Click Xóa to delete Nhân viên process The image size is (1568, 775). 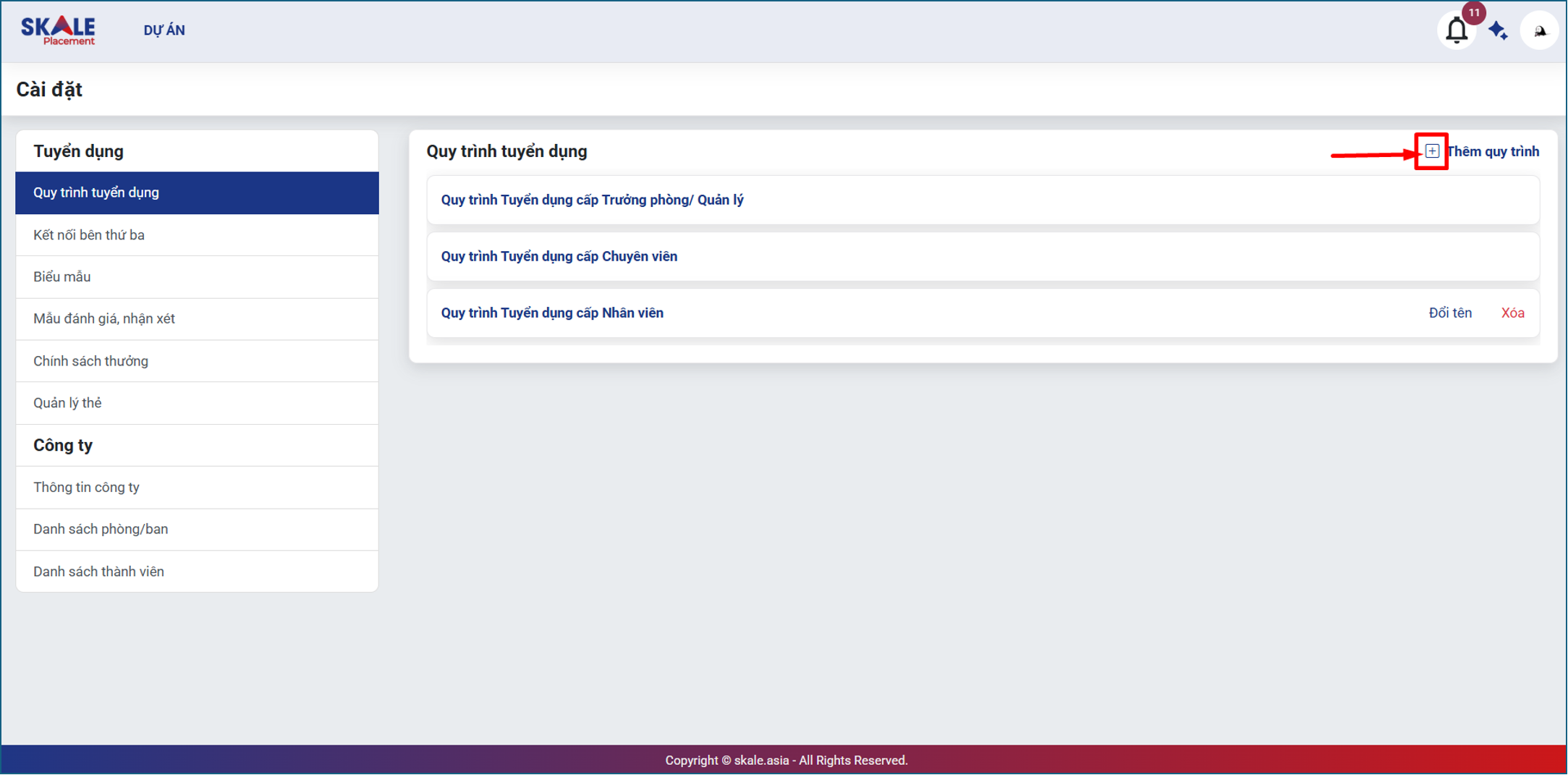(x=1512, y=313)
